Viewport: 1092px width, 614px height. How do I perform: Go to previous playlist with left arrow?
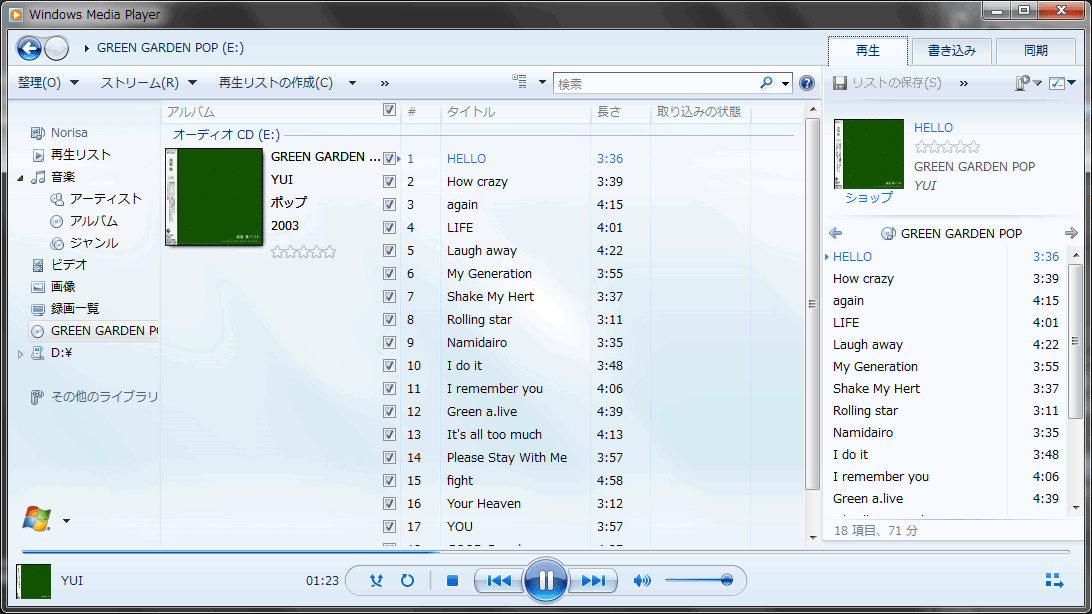836,233
